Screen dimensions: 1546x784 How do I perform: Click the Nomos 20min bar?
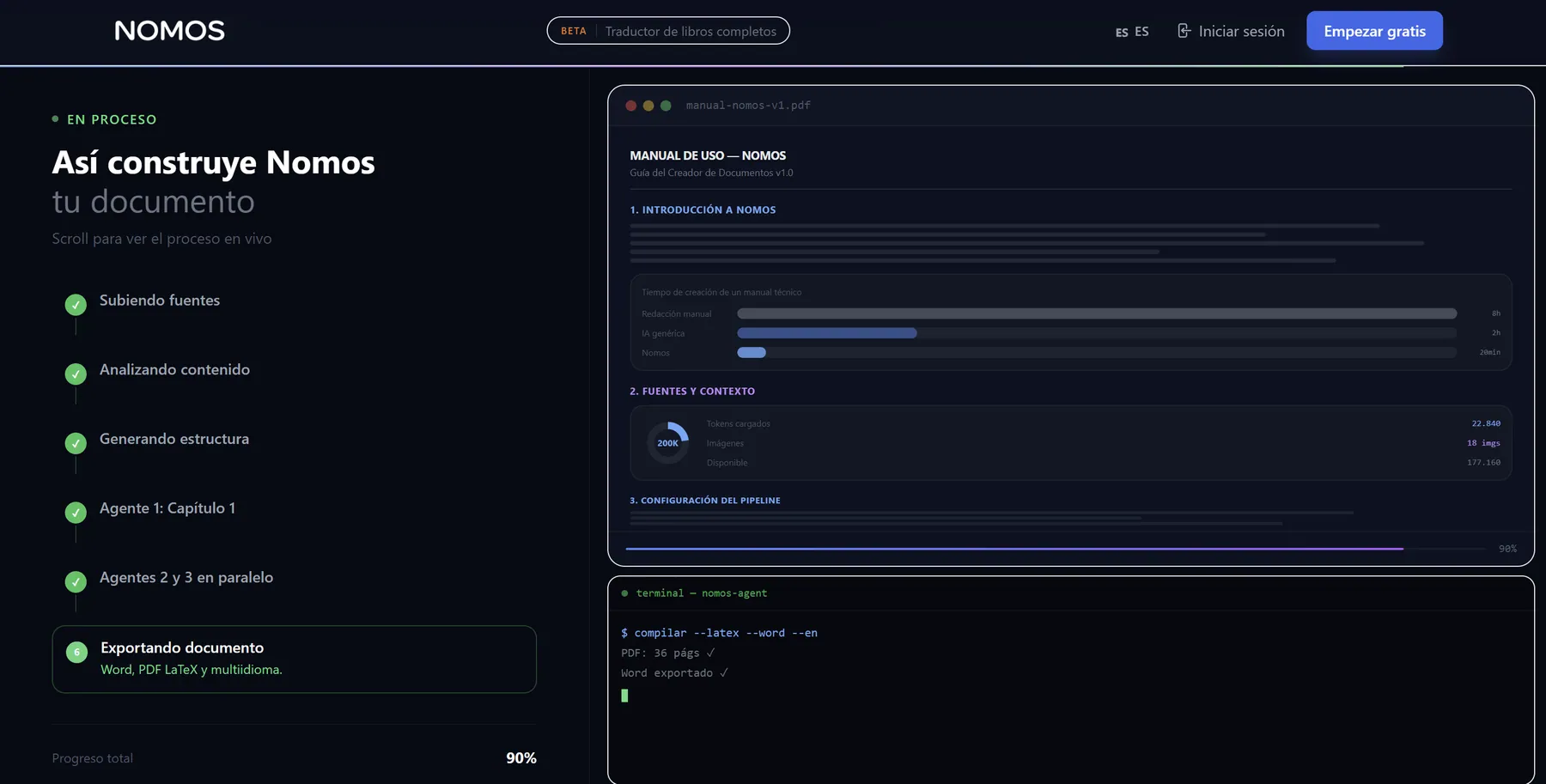tap(752, 352)
